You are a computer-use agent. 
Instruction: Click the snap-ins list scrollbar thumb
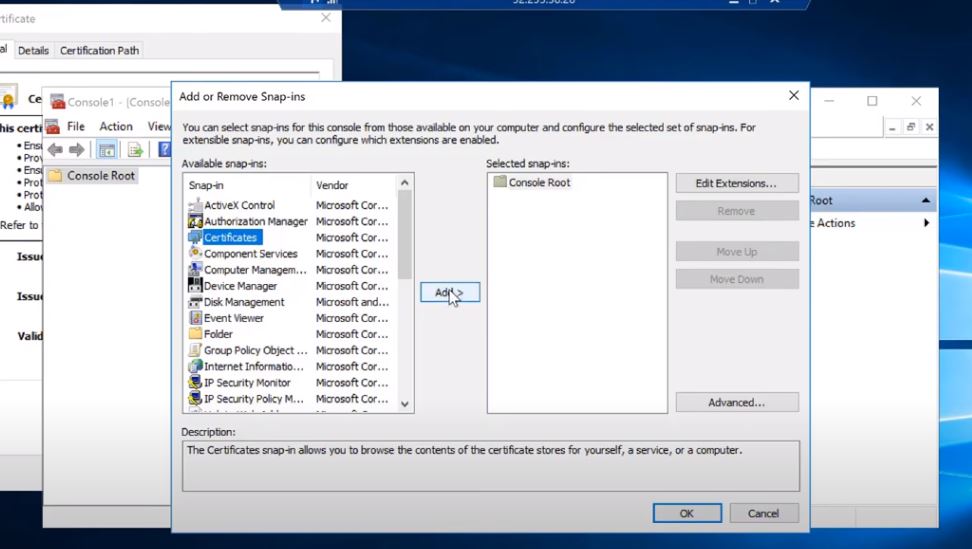tap(405, 235)
